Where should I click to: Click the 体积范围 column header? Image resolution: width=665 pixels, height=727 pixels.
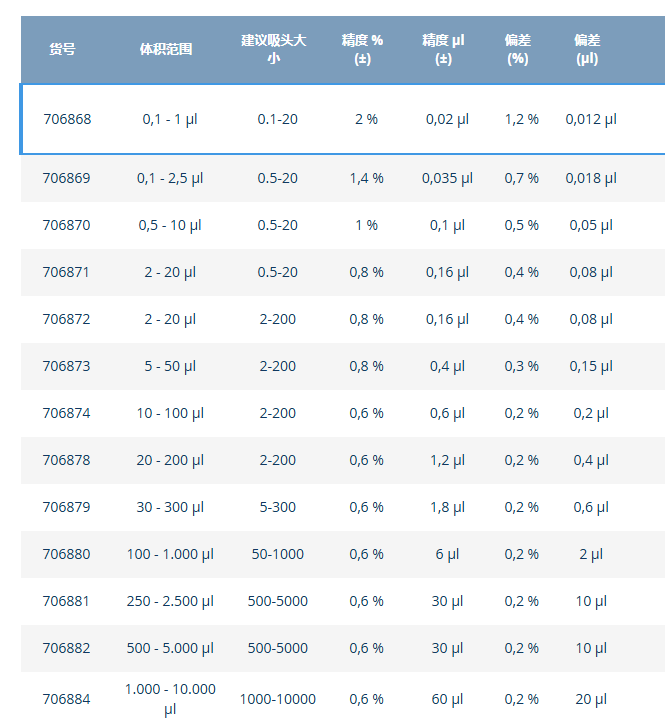coord(166,49)
